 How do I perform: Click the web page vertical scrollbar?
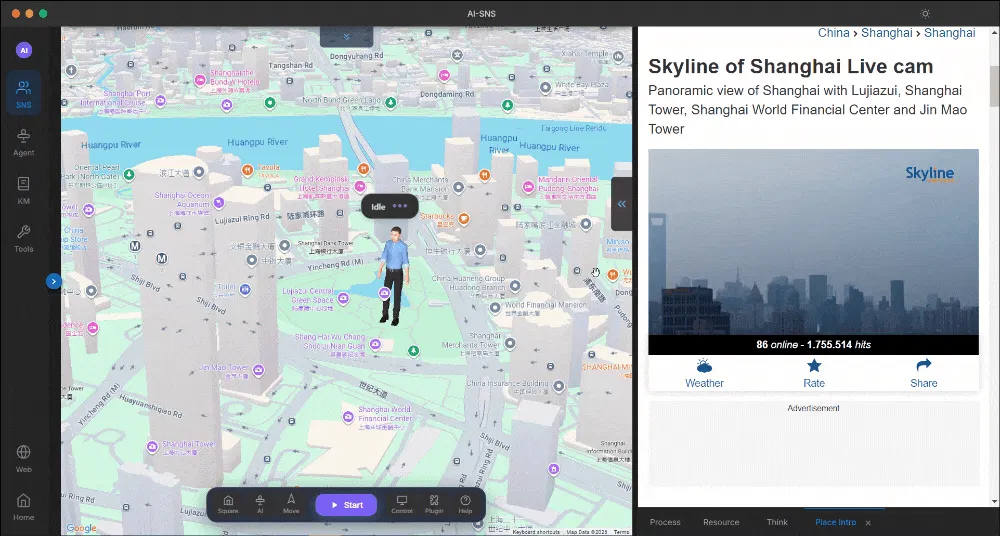tap(994, 86)
